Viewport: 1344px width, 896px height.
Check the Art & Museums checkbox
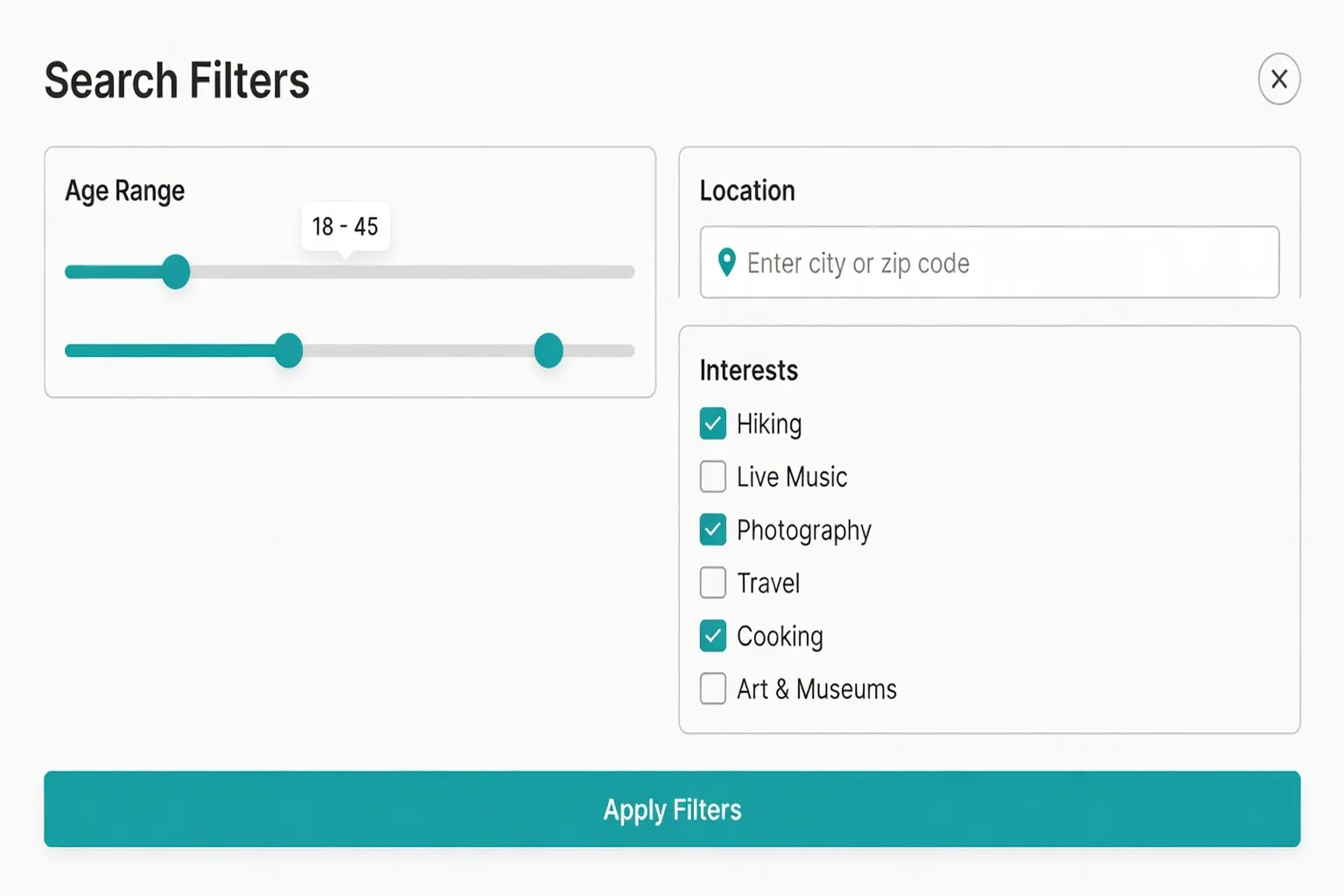click(x=713, y=689)
